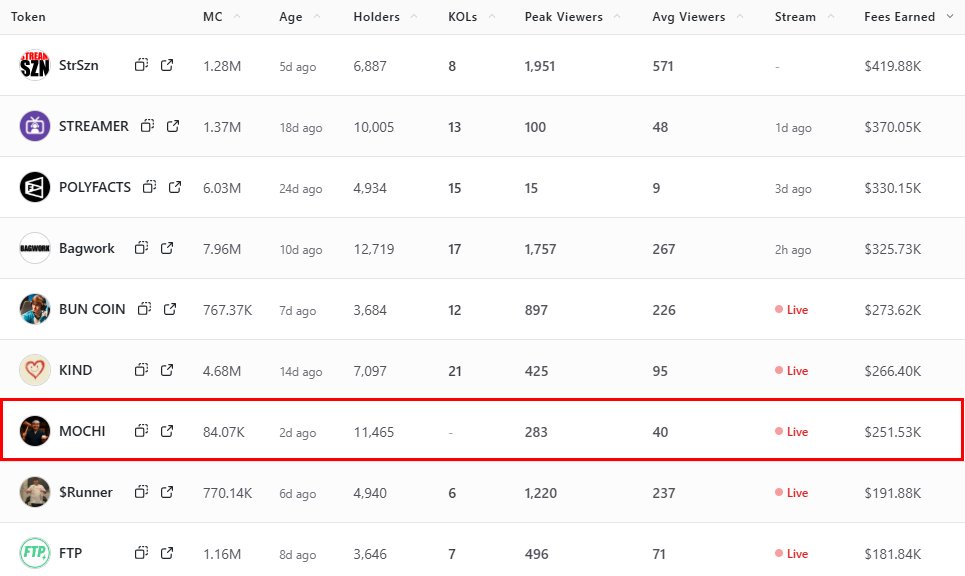Open the KIND external link icon
Screen dimensions: 965x576
[167, 370]
